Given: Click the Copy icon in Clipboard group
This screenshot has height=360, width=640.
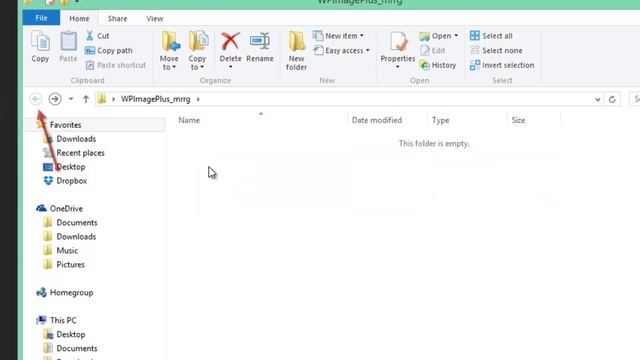Looking at the screenshot, I should click(40, 42).
